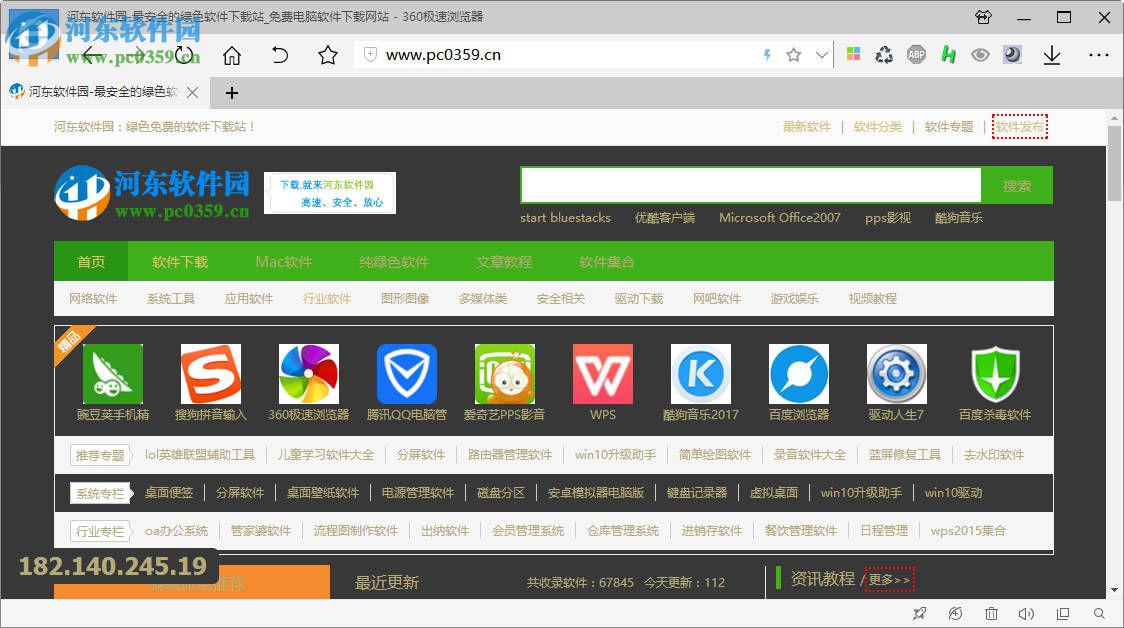
Task: Open the colorful apps grid icon on the toolbar
Action: pyautogui.click(x=853, y=55)
